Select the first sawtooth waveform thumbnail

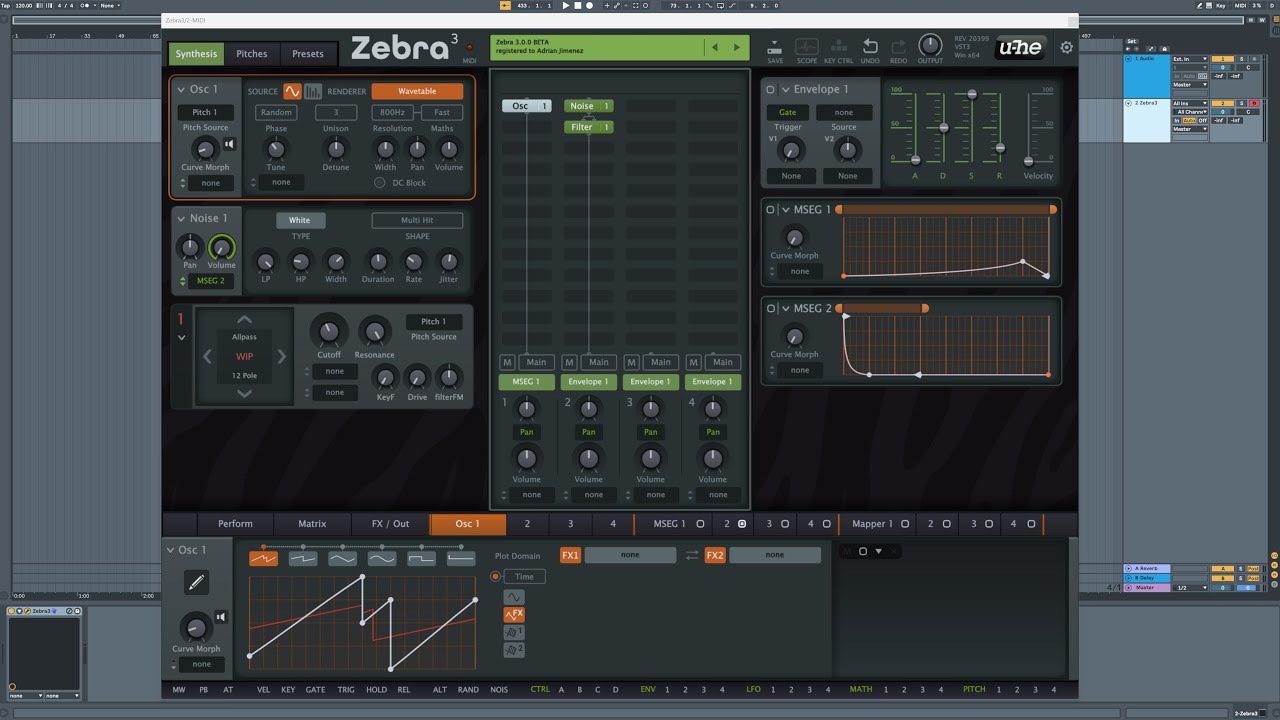coord(264,559)
